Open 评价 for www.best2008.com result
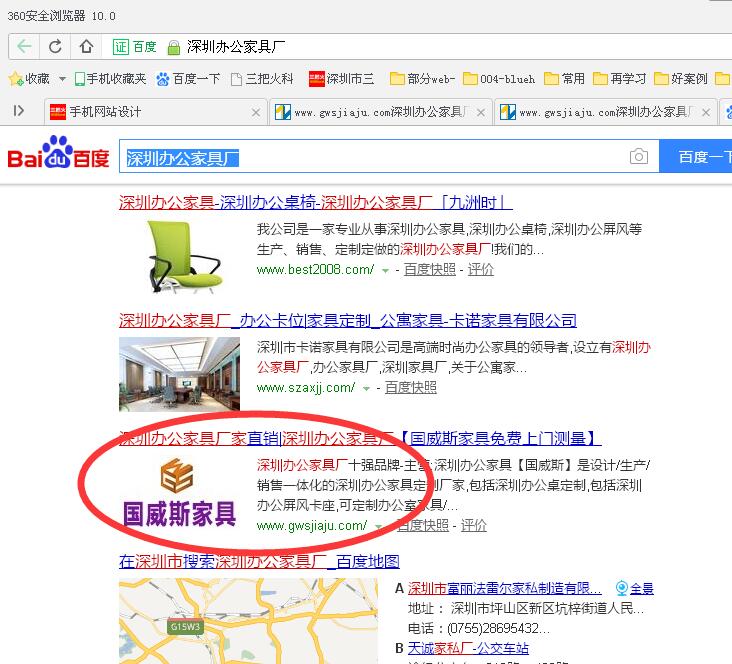The height and width of the screenshot is (664, 732). pos(480,269)
